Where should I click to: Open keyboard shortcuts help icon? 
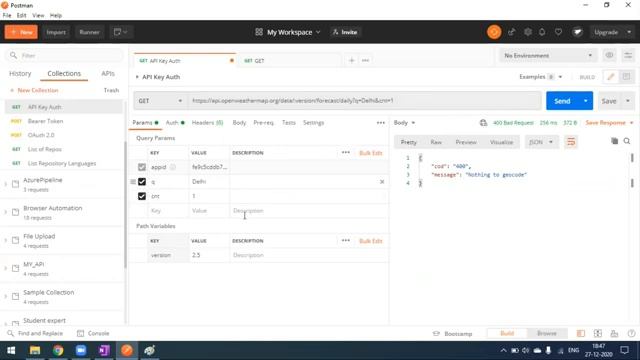click(x=631, y=333)
